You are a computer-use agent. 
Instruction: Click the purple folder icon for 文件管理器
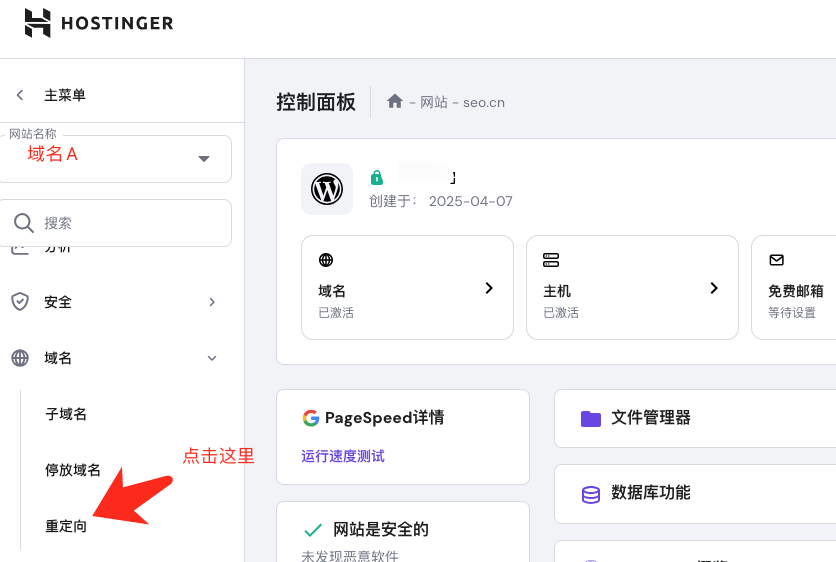point(591,418)
